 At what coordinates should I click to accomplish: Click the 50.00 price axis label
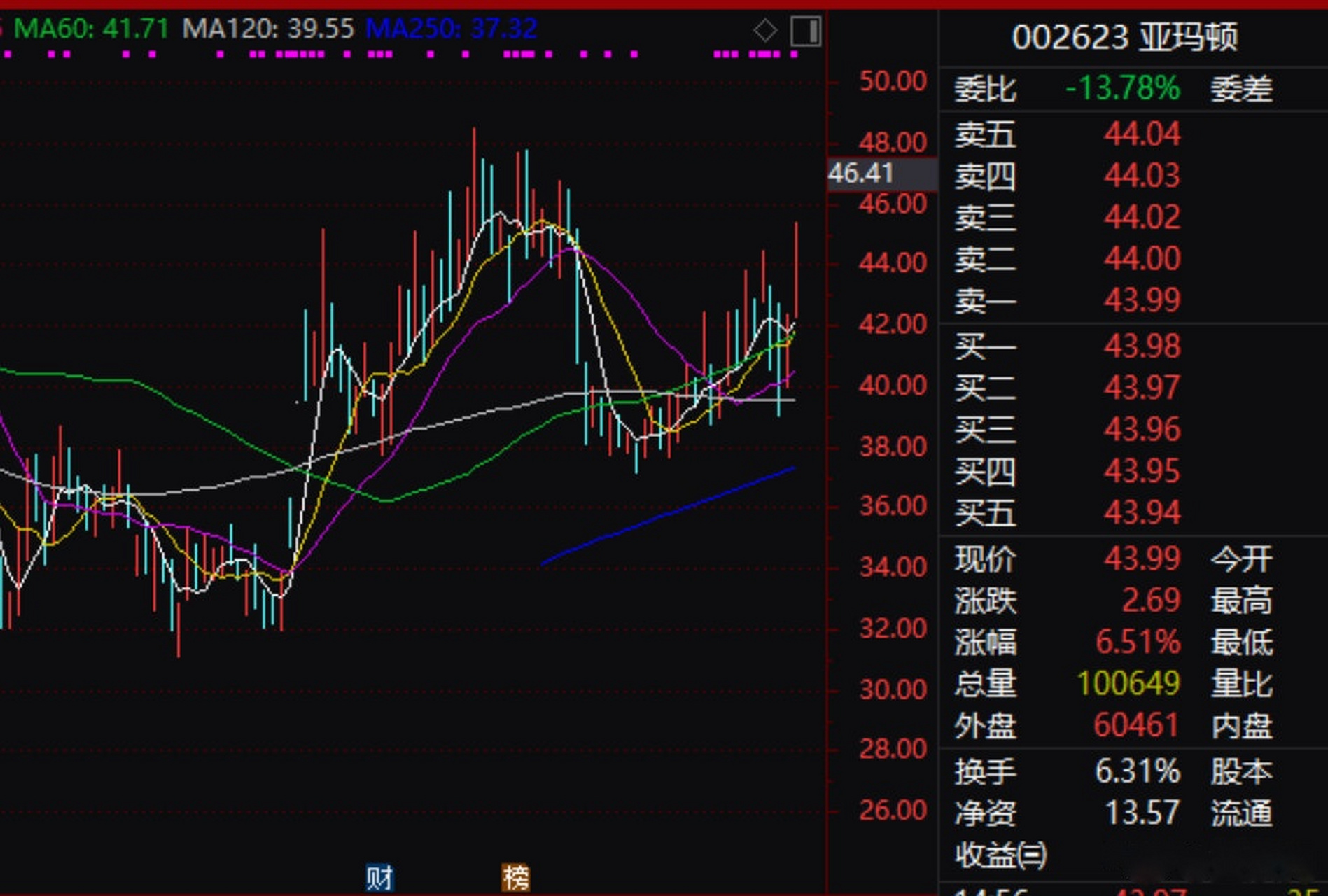coord(893,81)
